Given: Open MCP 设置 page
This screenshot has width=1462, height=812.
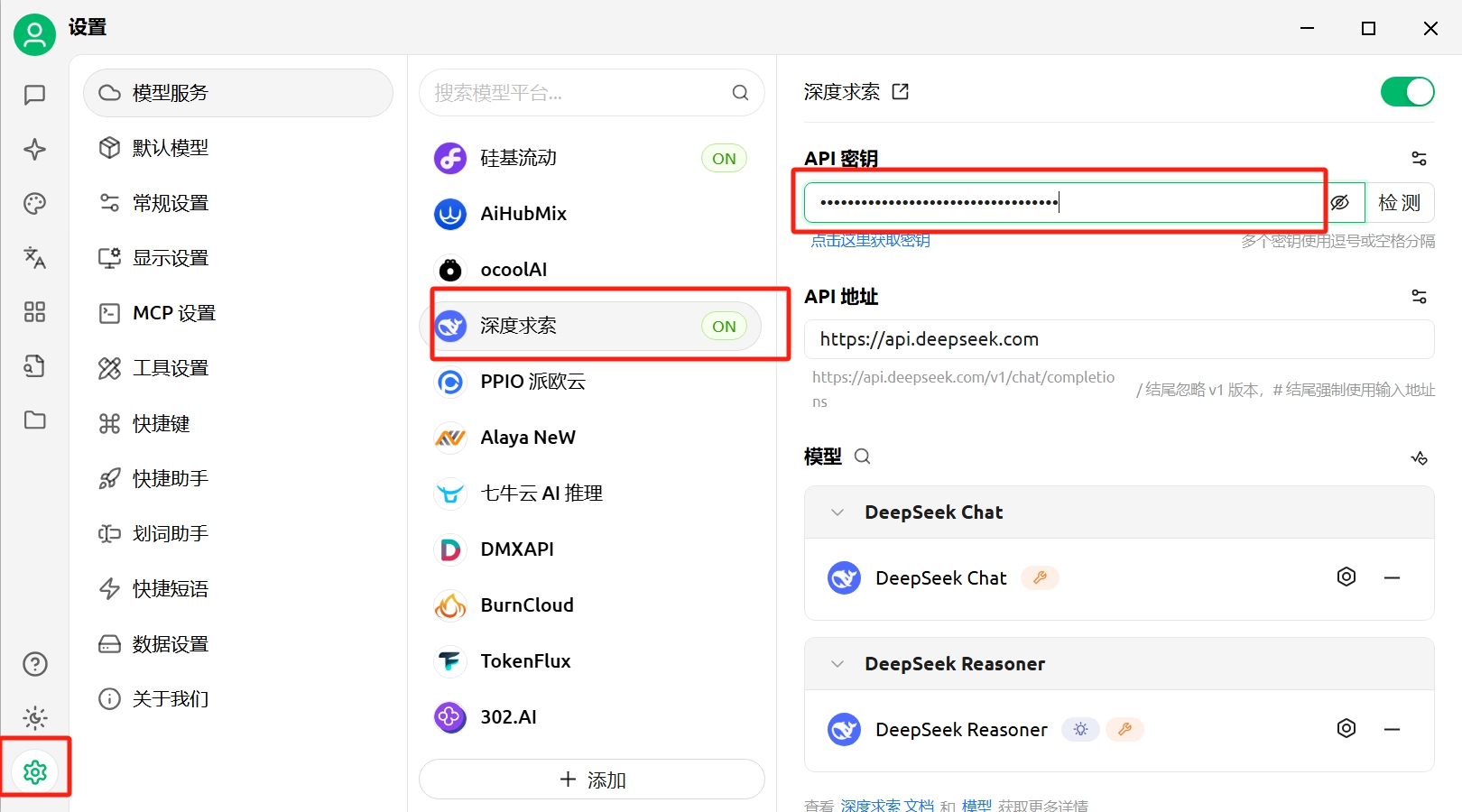Looking at the screenshot, I should tap(238, 313).
